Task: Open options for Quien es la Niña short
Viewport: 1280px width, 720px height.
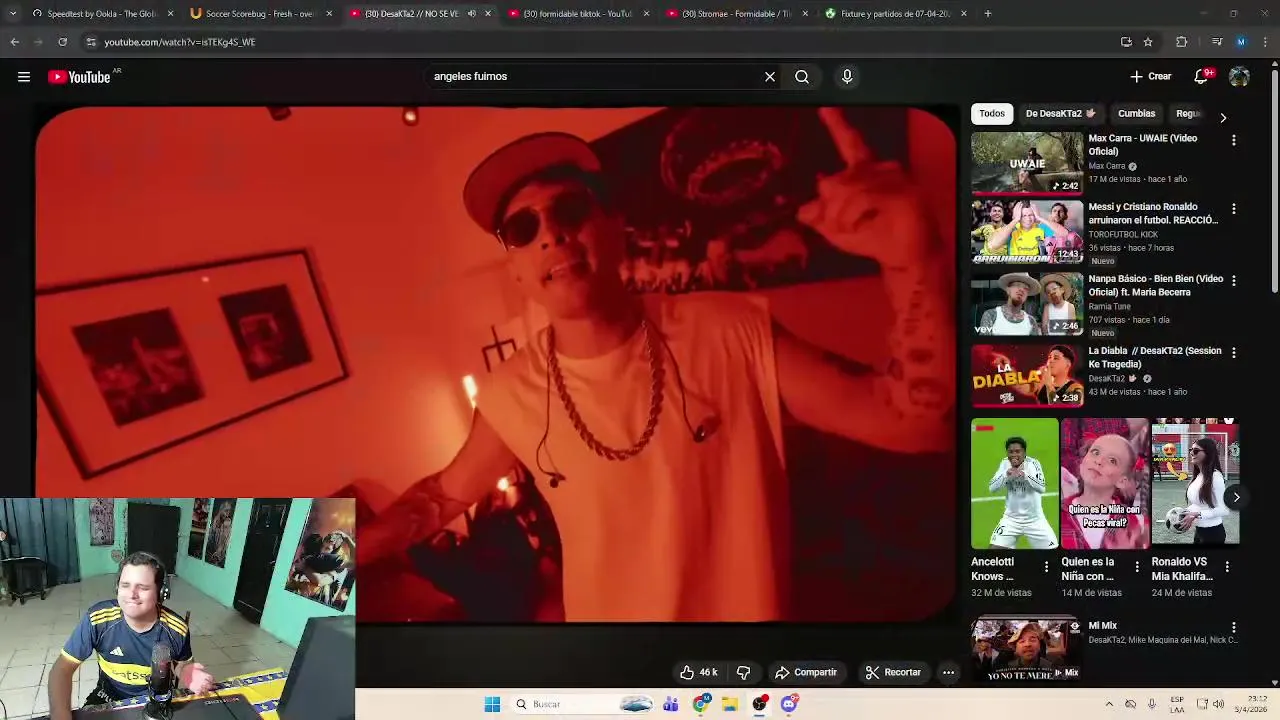Action: pyautogui.click(x=1136, y=567)
